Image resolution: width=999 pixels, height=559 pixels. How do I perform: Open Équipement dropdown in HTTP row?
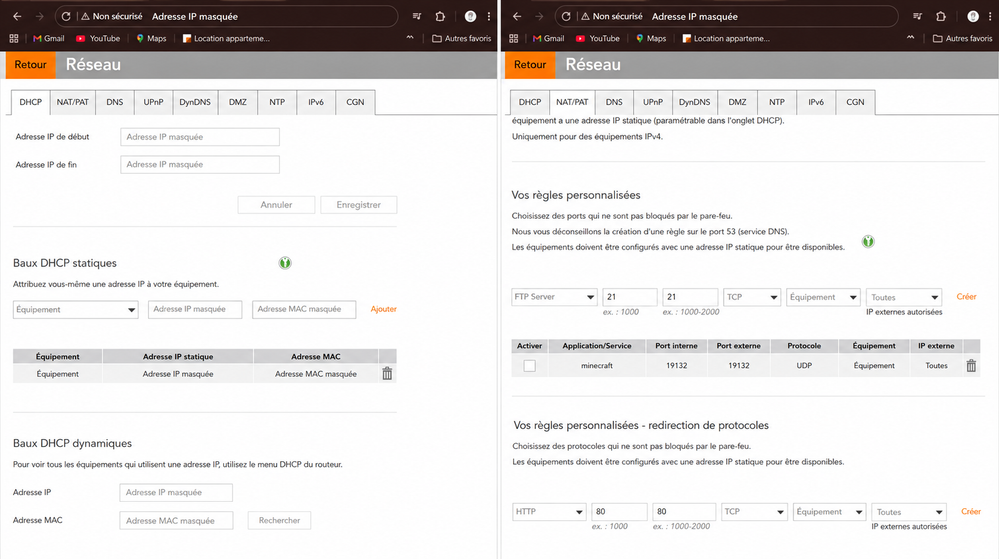click(x=830, y=512)
